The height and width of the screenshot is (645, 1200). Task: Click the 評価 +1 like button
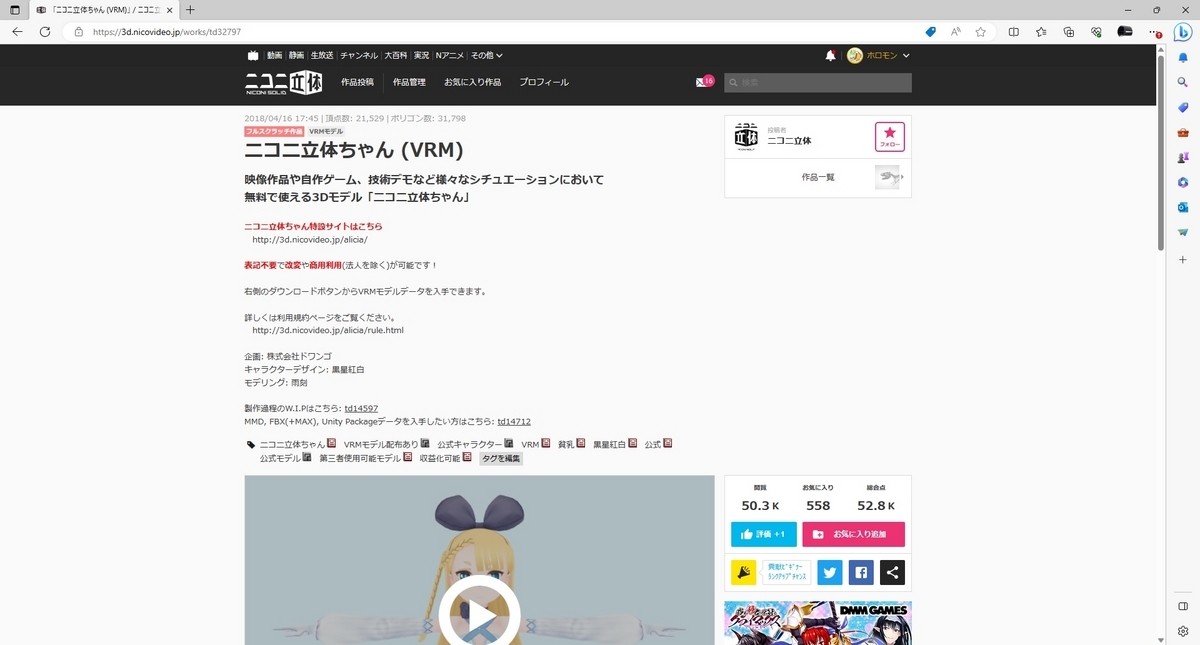click(x=764, y=534)
